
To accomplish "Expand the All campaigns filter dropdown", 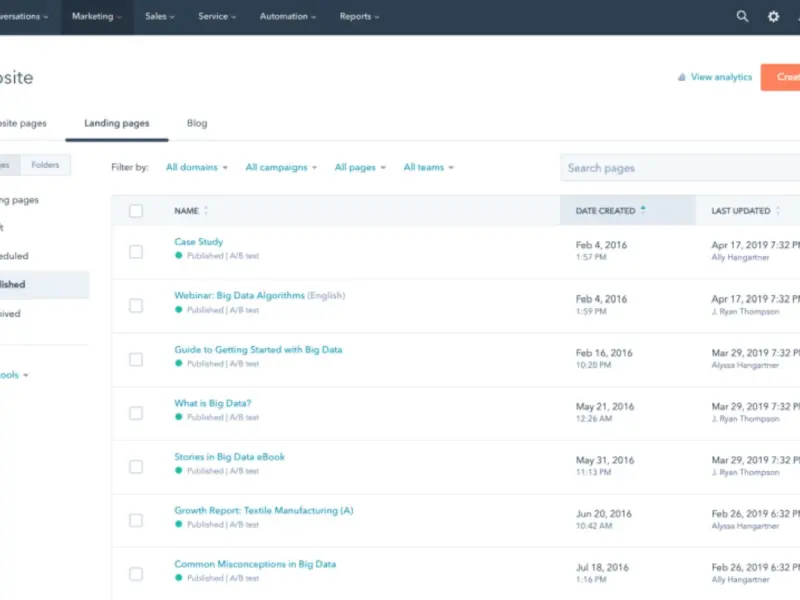I will coord(281,168).
